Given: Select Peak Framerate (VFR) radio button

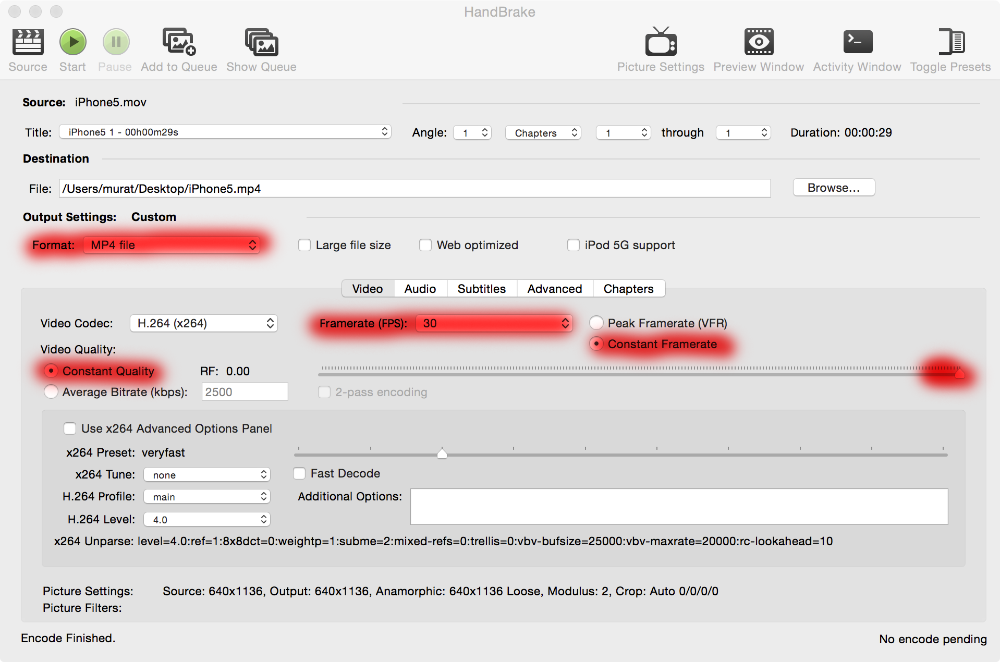Looking at the screenshot, I should click(596, 323).
